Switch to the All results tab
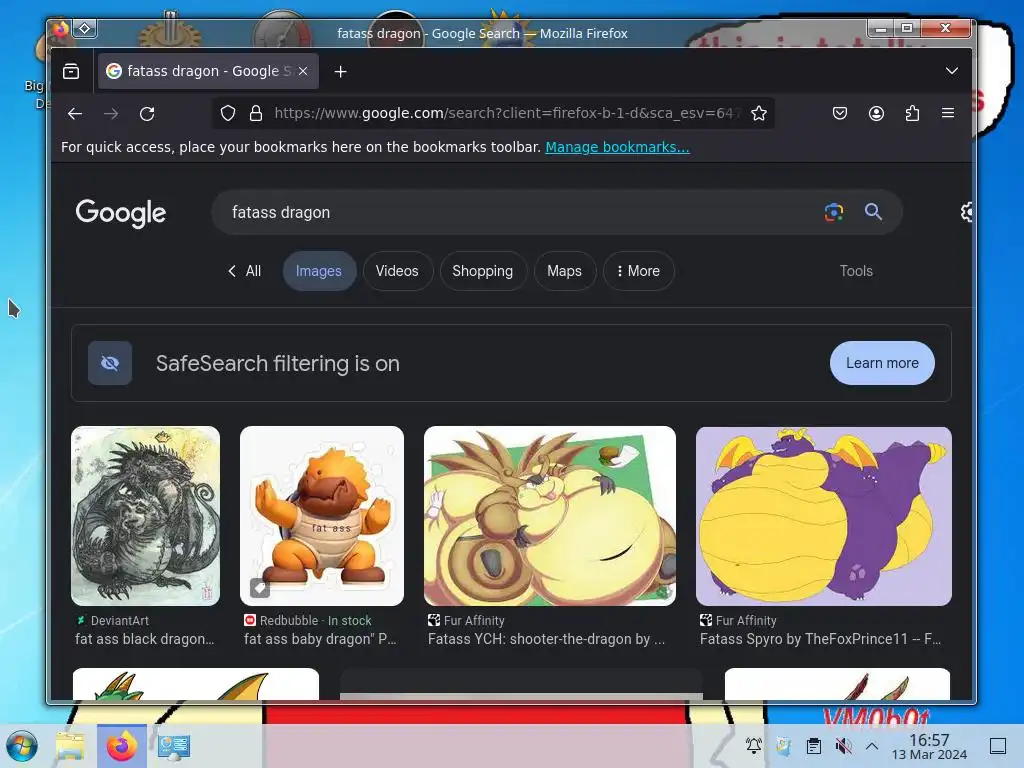1024x768 pixels. coord(244,271)
